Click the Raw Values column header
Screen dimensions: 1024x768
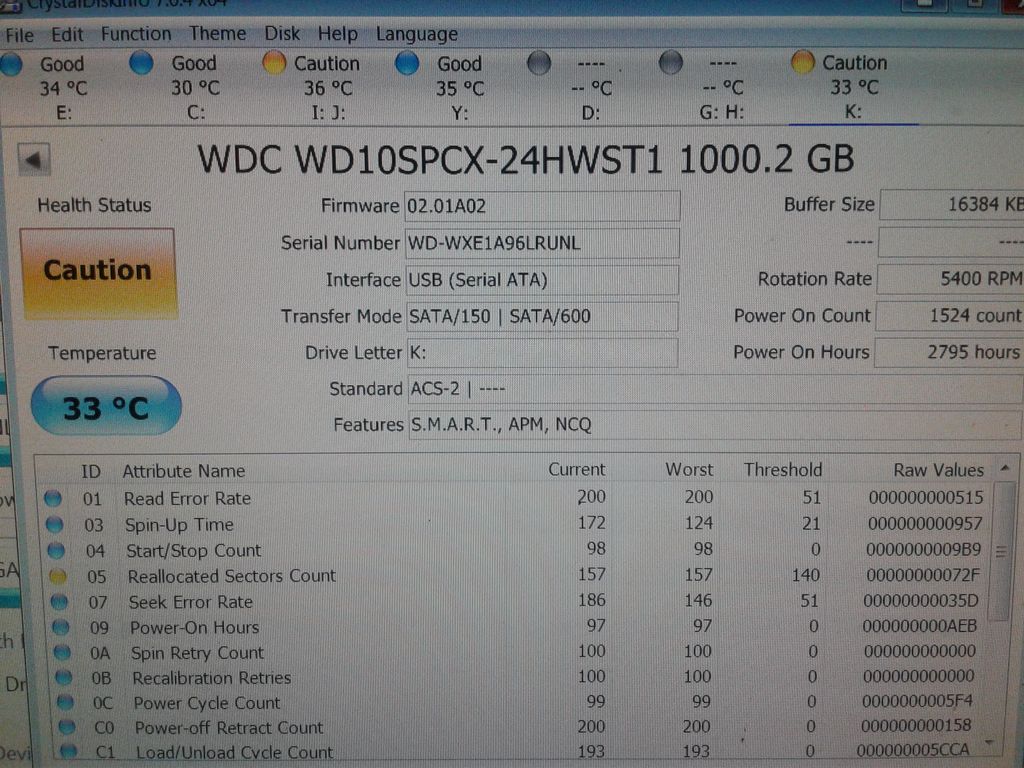point(938,470)
